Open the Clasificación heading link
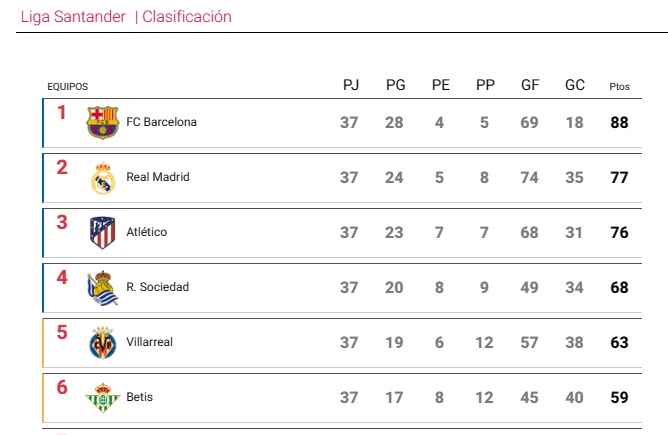This screenshot has height=435, width=668. coord(187,17)
